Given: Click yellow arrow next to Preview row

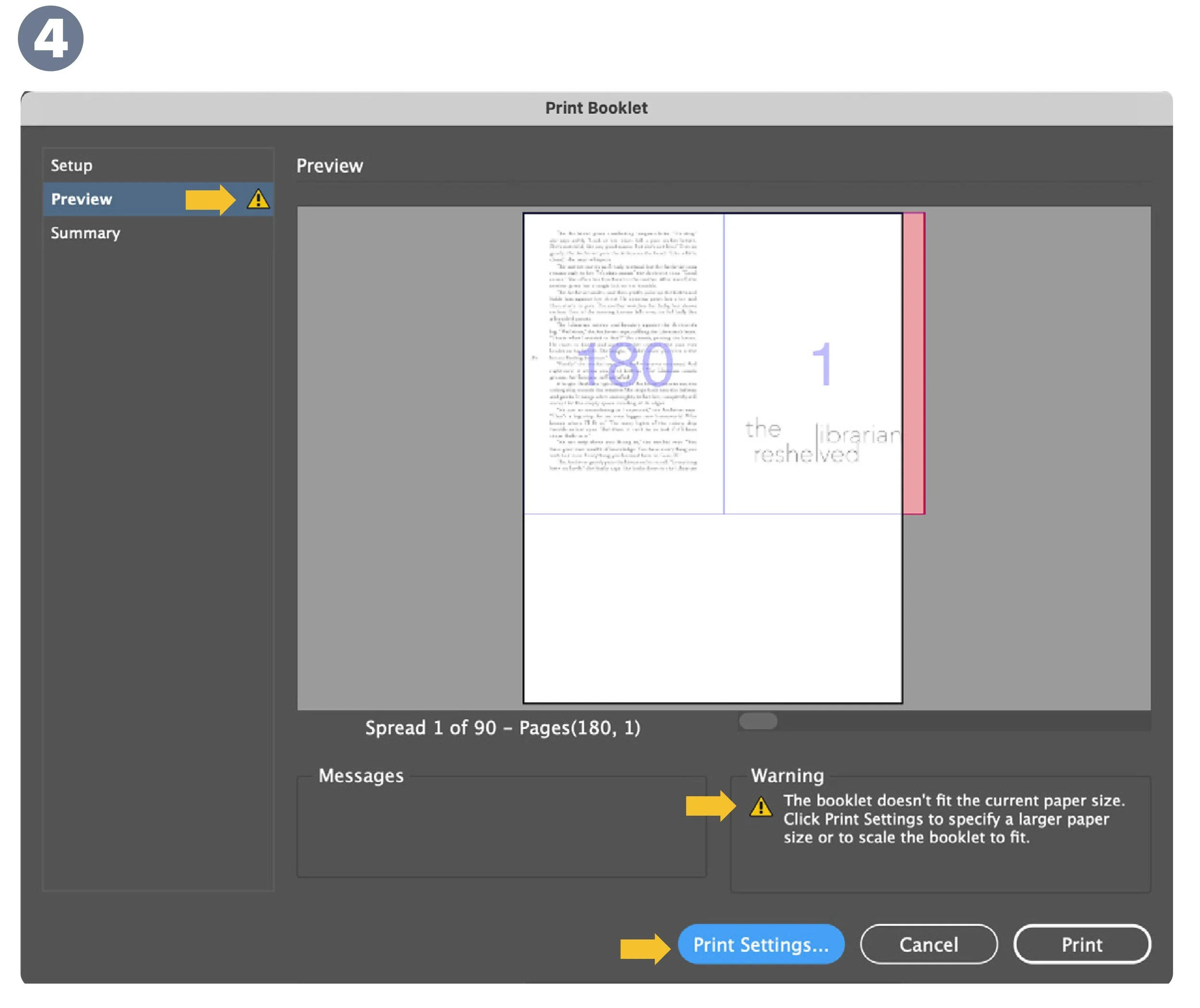Looking at the screenshot, I should click(210, 199).
